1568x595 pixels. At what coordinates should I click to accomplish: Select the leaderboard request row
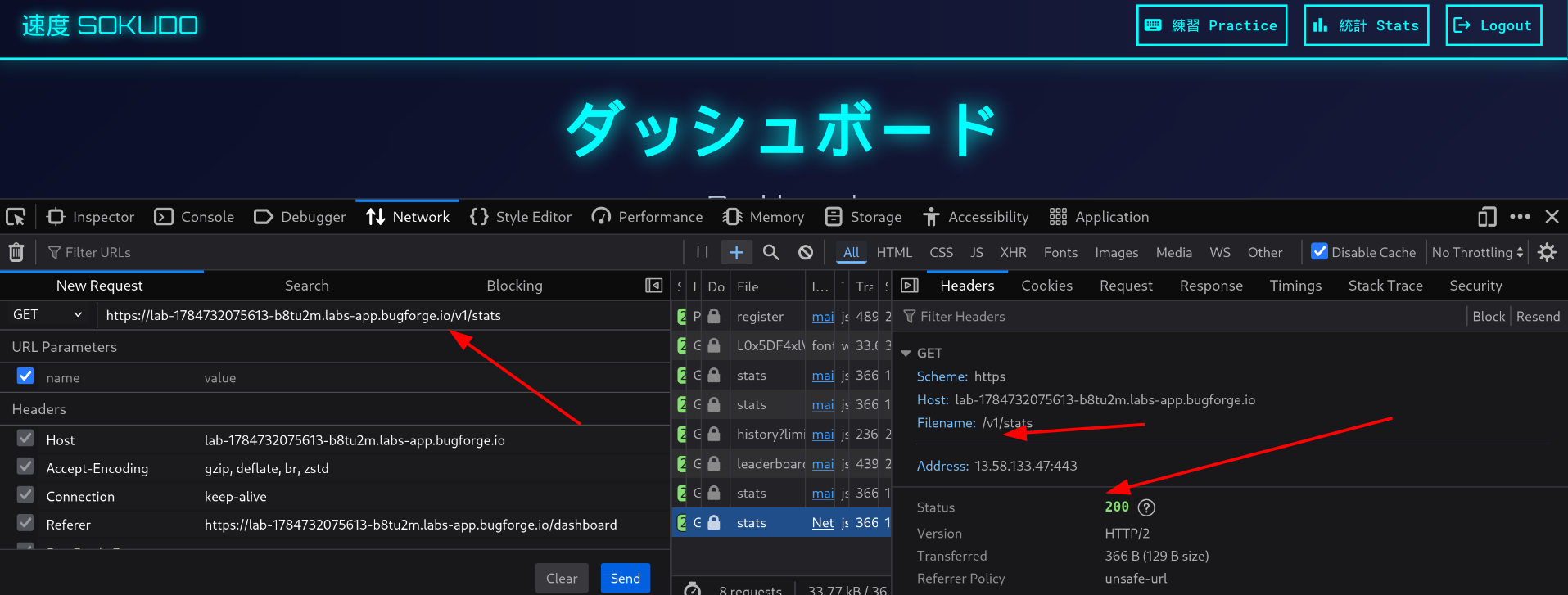tap(782, 463)
